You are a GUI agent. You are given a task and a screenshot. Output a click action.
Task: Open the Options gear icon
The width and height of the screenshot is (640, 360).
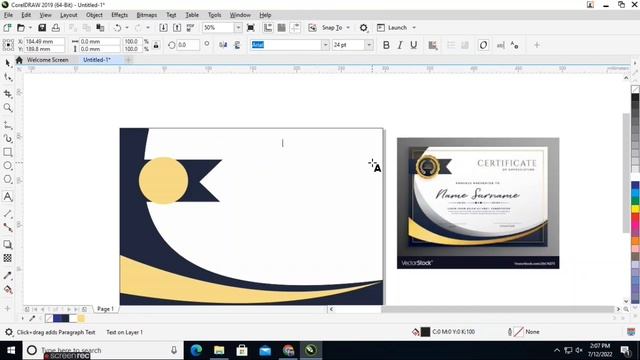coord(363,28)
